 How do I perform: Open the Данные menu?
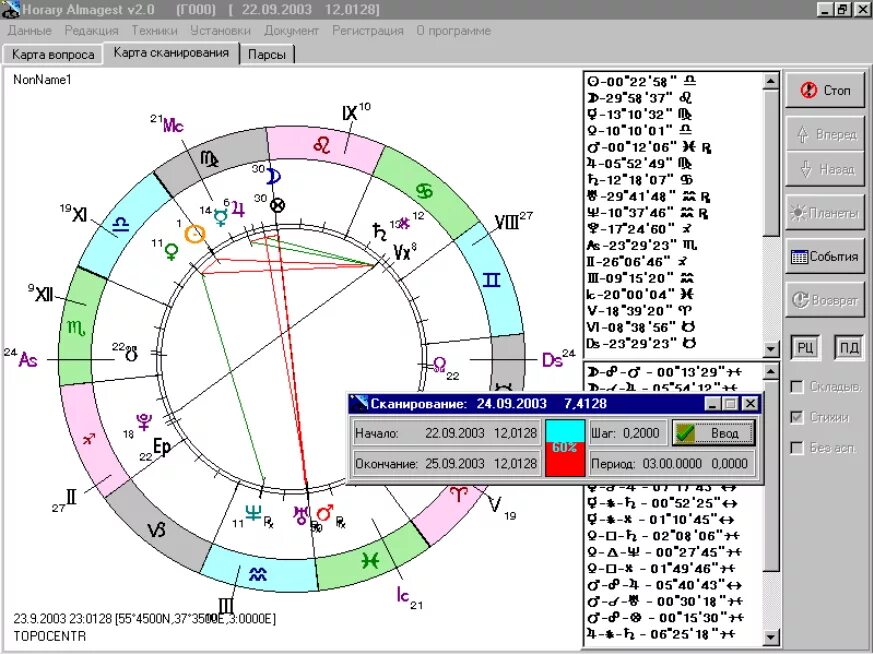click(30, 31)
